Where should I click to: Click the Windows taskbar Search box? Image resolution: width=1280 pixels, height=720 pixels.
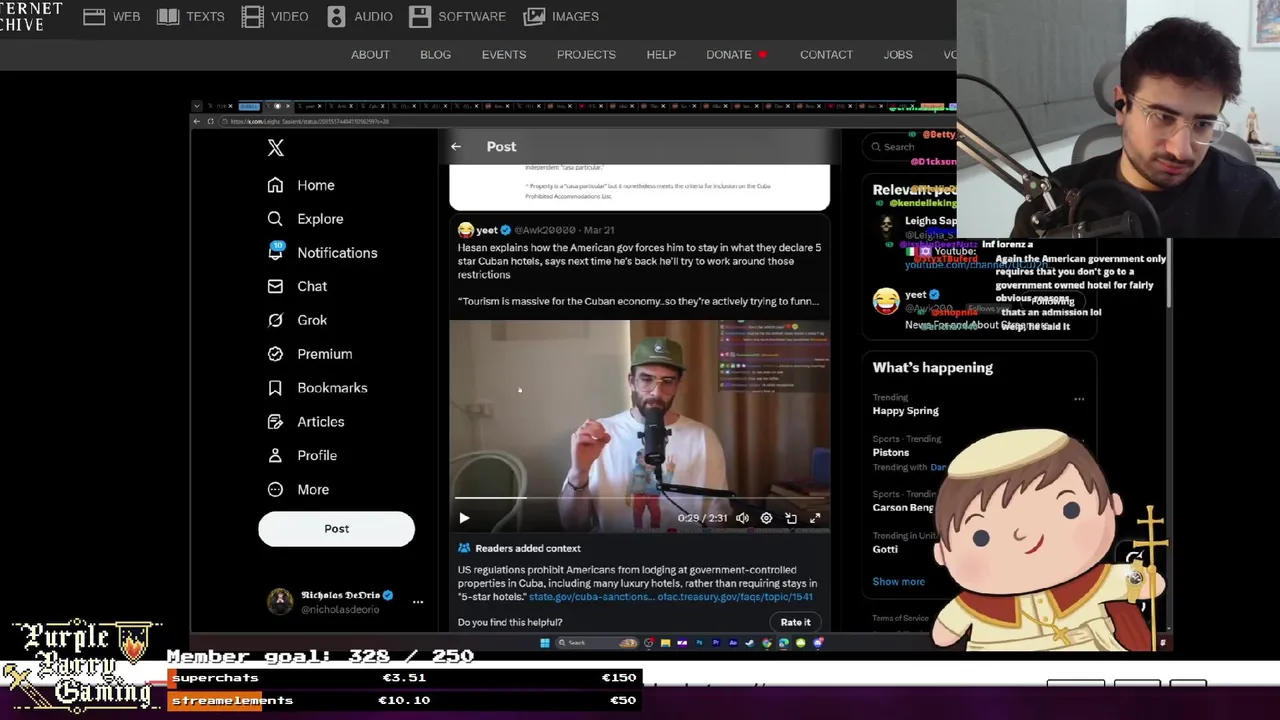[x=597, y=643]
